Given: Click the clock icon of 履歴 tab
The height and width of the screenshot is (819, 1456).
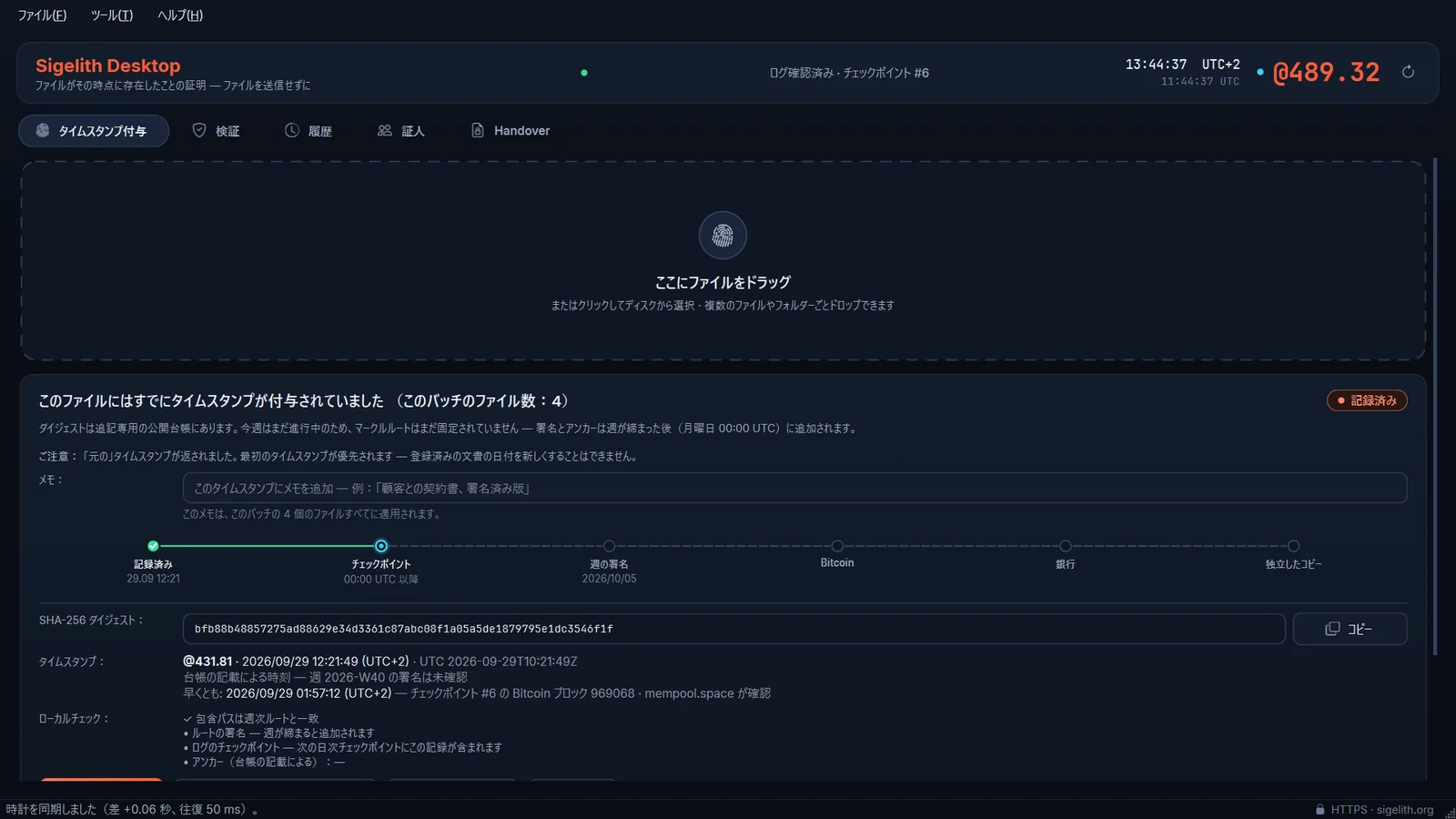Looking at the screenshot, I should (x=292, y=130).
